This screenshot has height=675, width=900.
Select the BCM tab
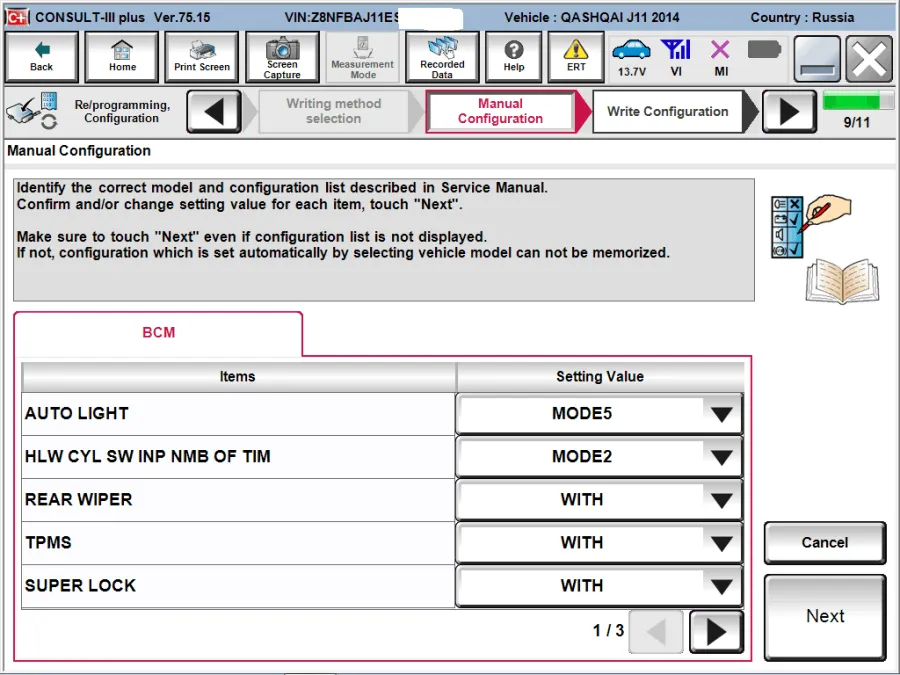[x=158, y=333]
